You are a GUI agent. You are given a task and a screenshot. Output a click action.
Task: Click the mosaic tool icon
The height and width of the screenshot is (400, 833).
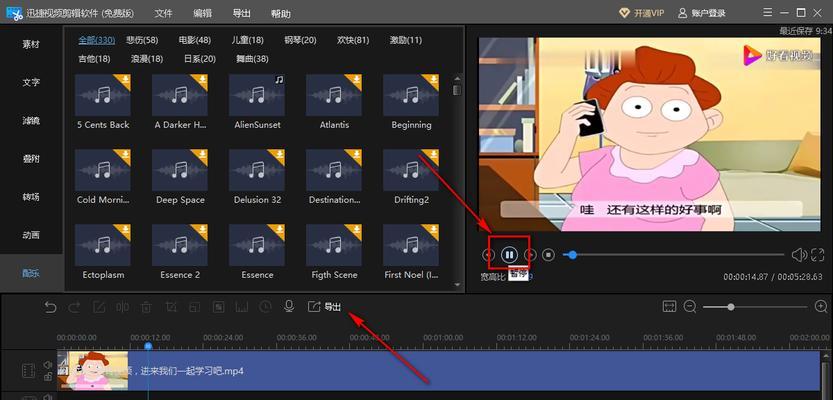pos(219,307)
